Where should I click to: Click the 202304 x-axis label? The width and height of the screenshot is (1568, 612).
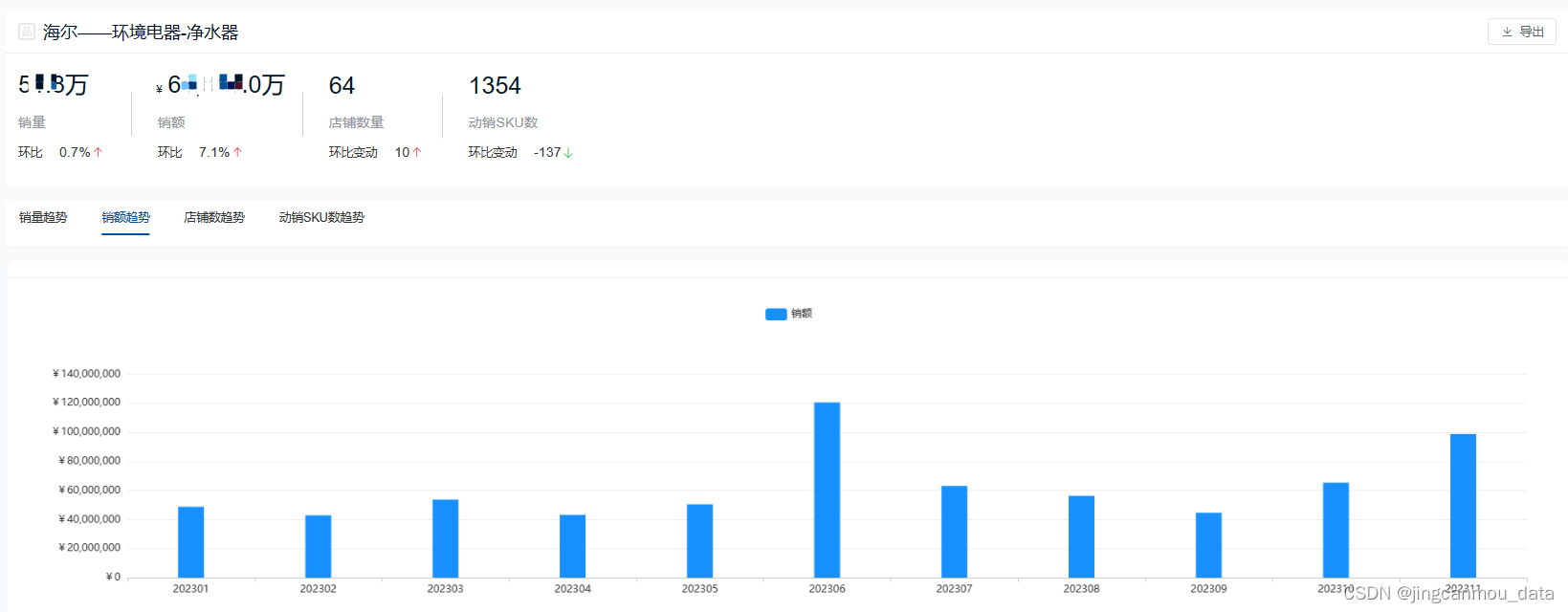coord(572,589)
